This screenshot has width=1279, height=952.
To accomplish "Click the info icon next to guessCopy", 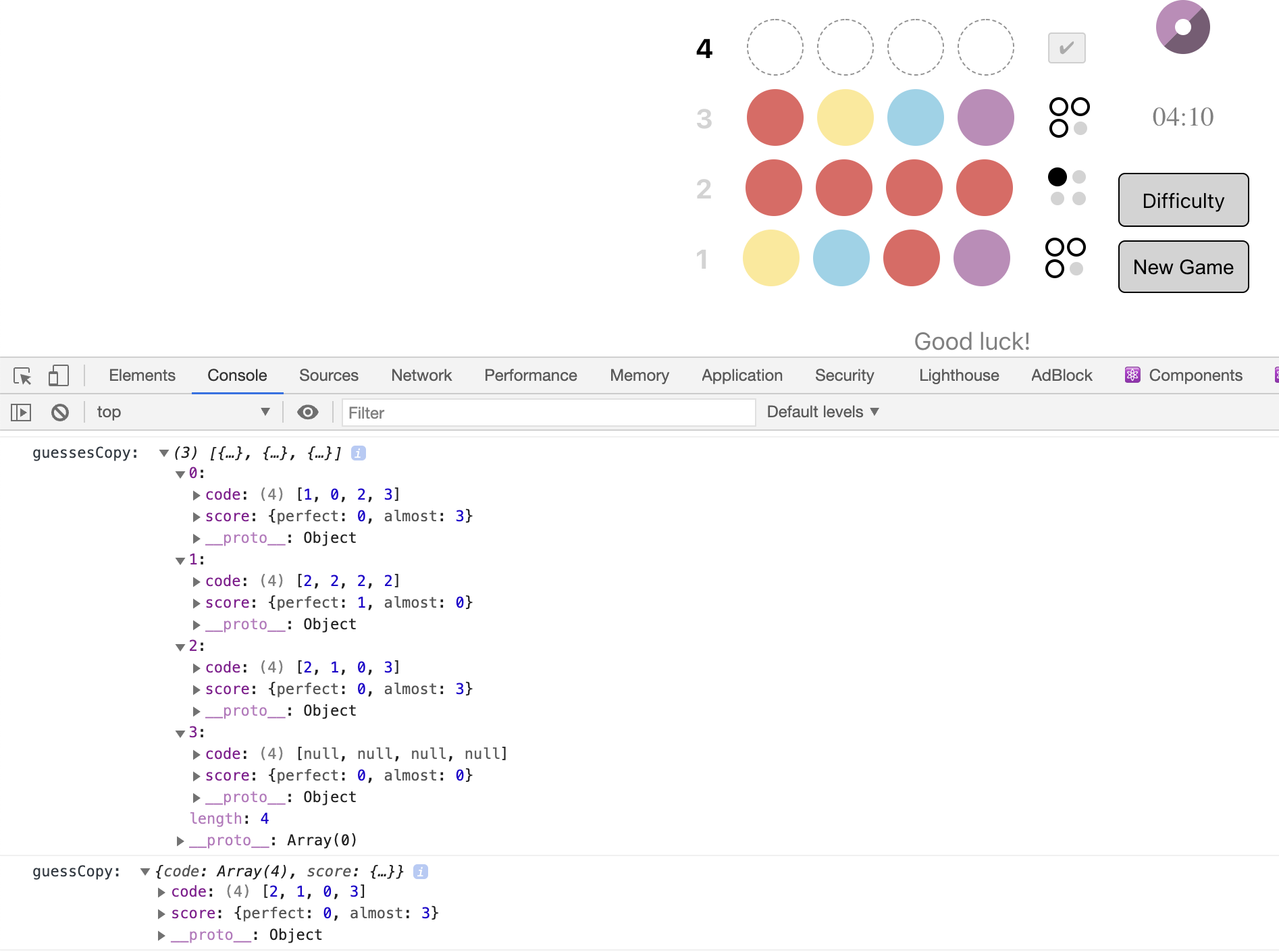I will point(420,871).
